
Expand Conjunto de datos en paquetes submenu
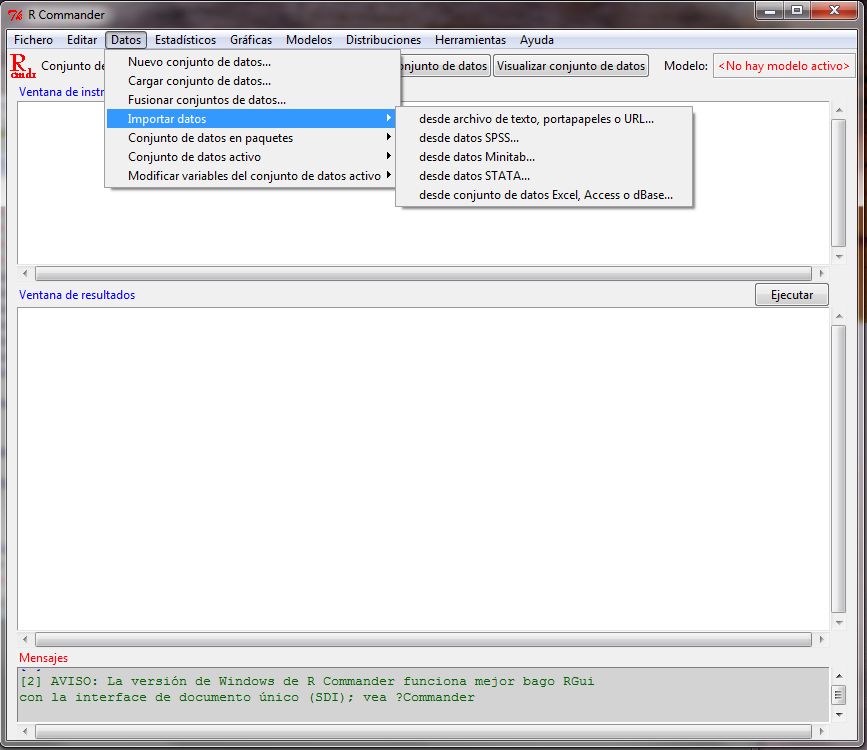tap(252, 138)
